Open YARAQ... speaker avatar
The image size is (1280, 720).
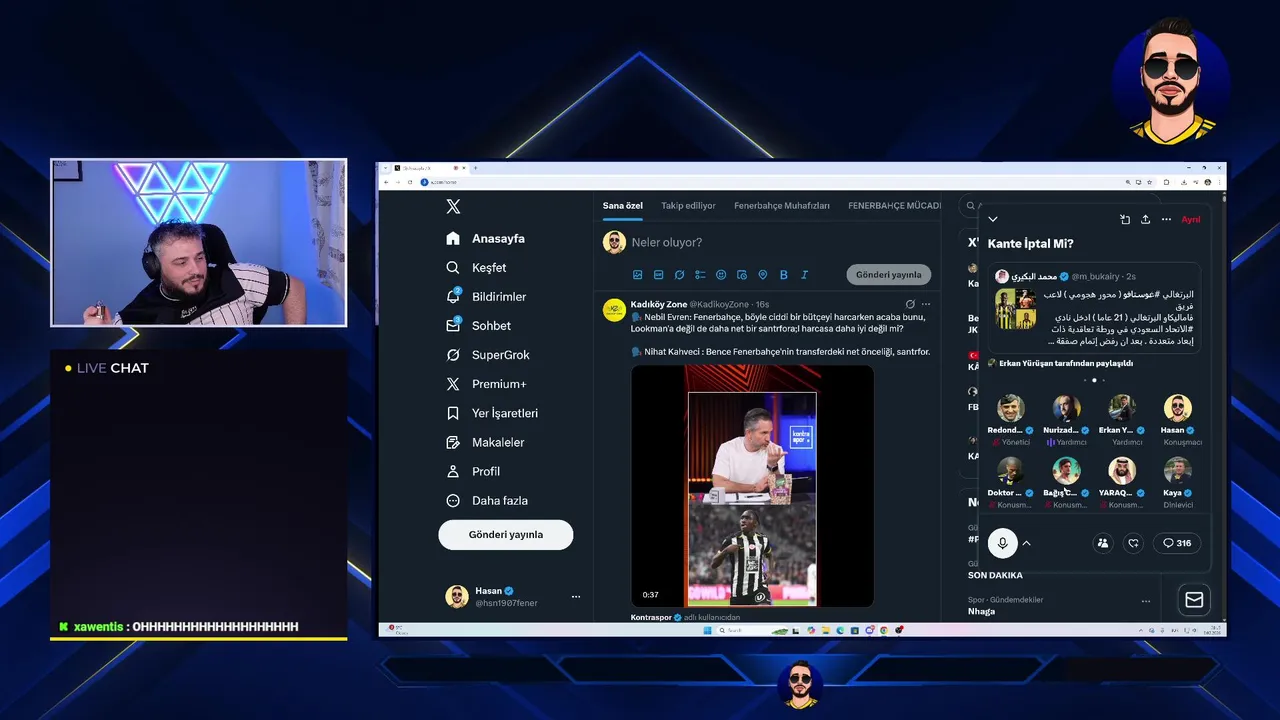pyautogui.click(x=1122, y=471)
